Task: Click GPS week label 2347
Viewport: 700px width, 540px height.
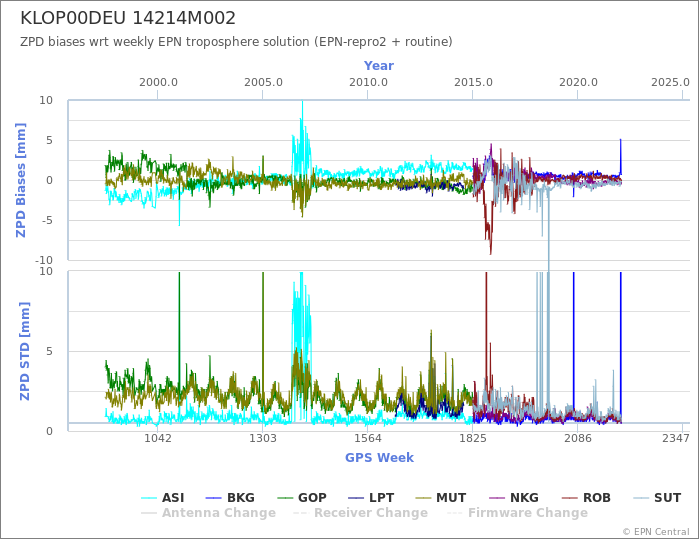Action: (x=676, y=438)
